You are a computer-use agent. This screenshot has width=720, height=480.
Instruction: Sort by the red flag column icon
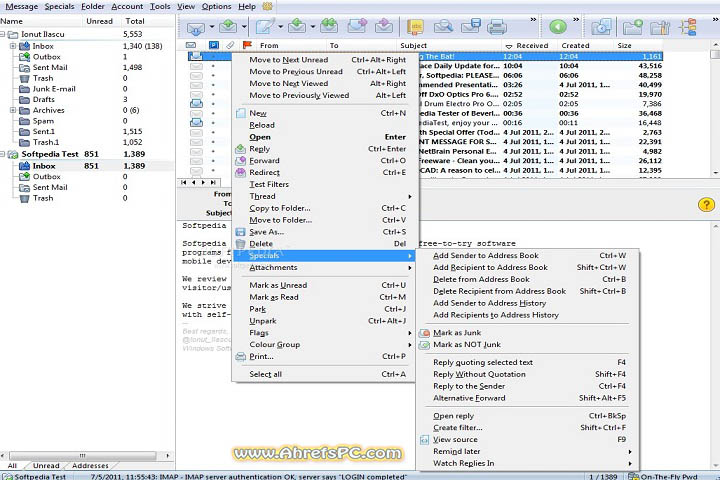click(x=248, y=45)
